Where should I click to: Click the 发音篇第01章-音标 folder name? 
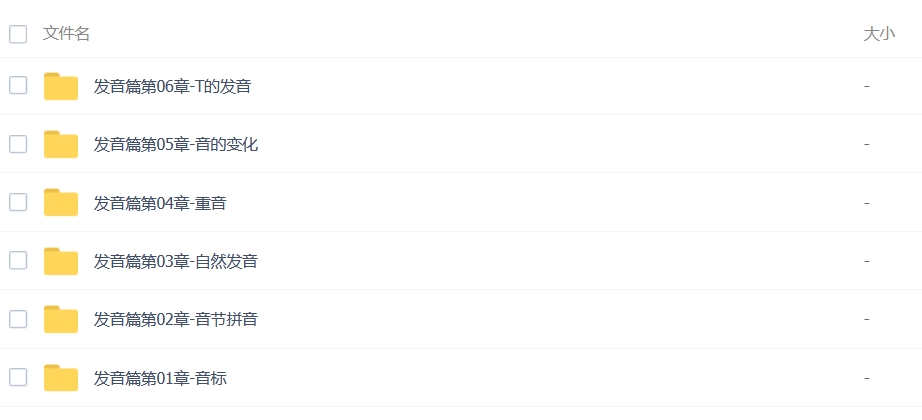[x=160, y=378]
